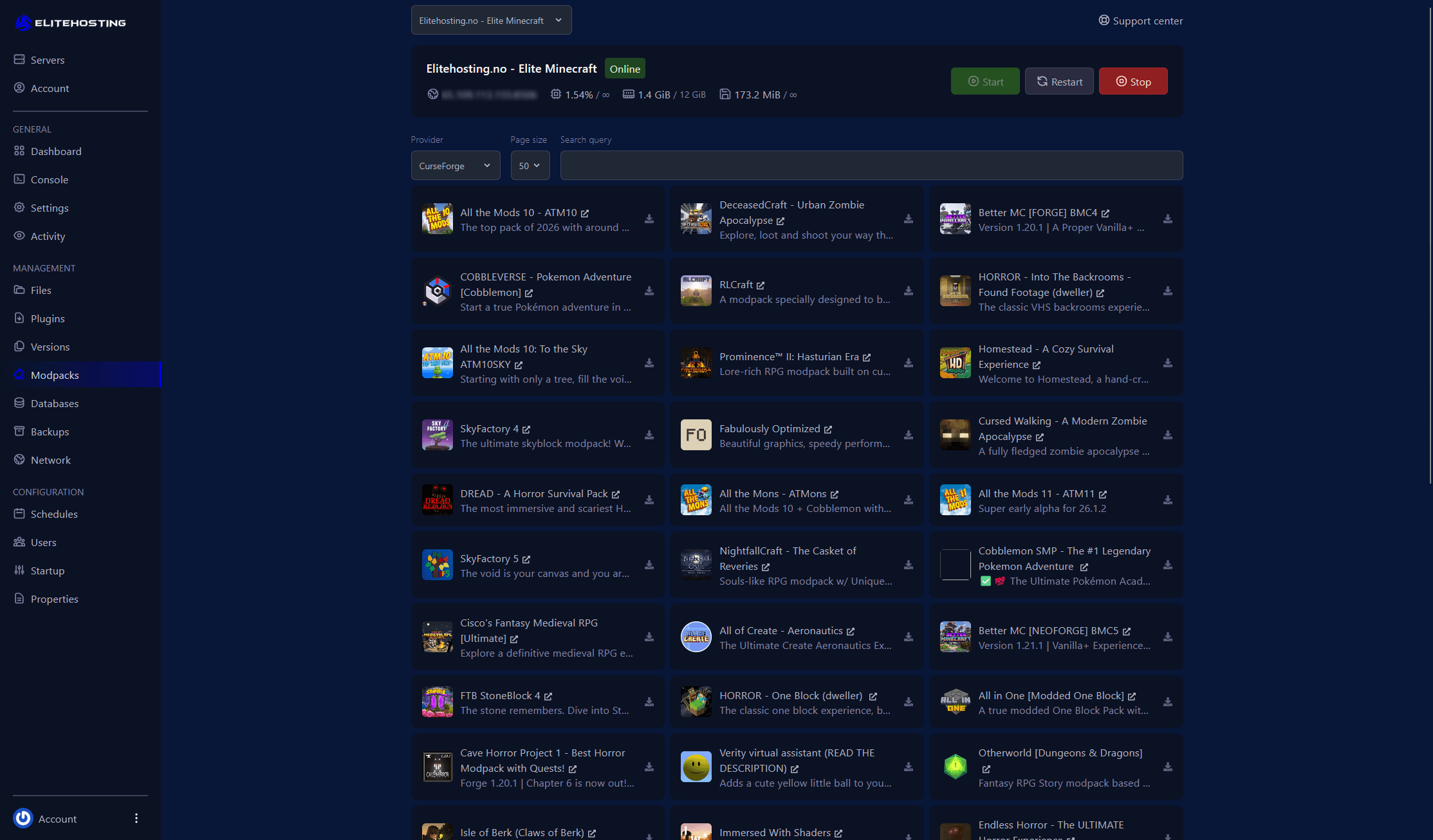The image size is (1433, 840).
Task: Click 'Cisco's Fantasy Medieval RPG' title
Action: click(x=529, y=630)
